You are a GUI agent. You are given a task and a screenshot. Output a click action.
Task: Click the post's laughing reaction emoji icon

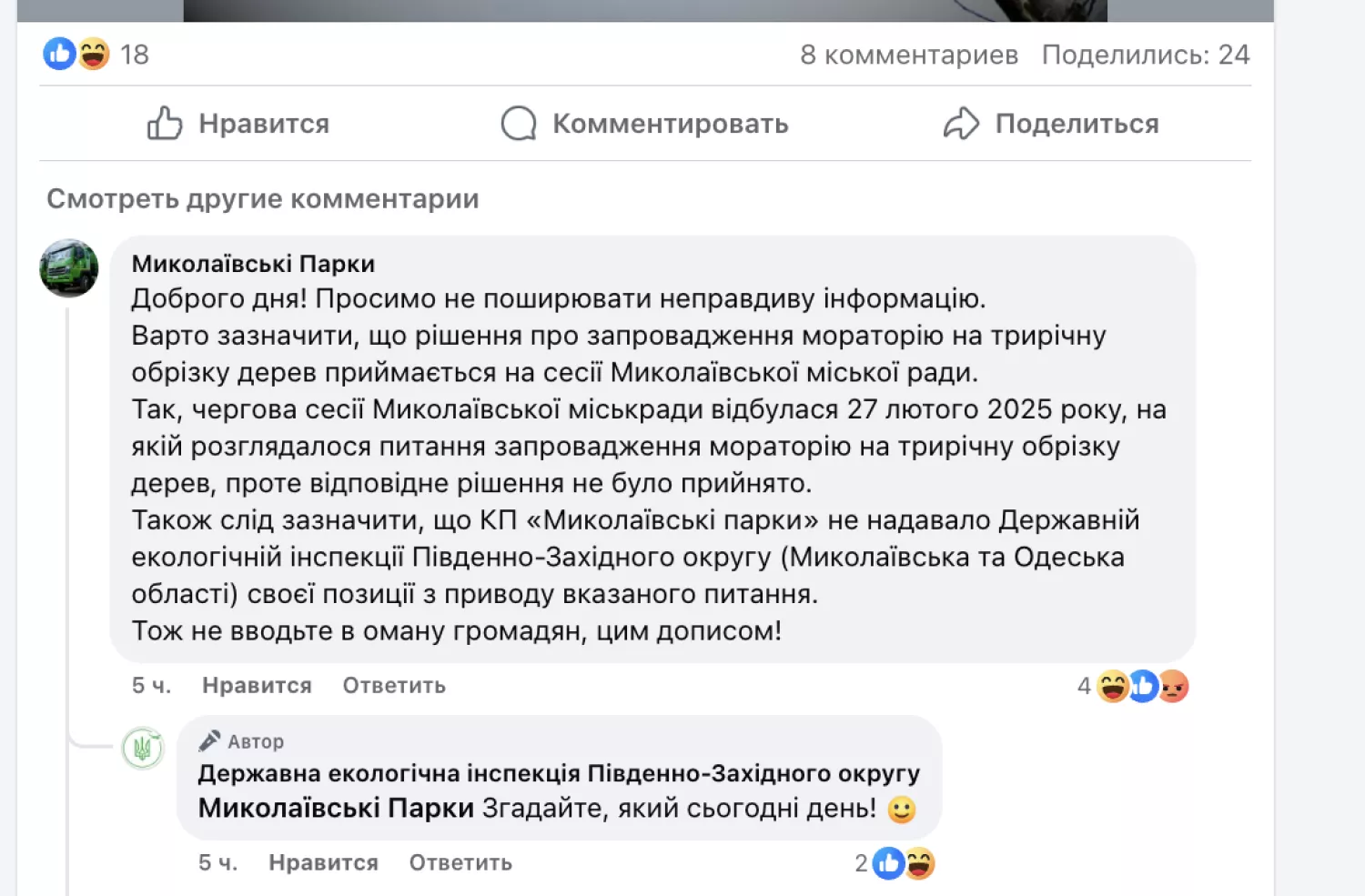click(93, 55)
